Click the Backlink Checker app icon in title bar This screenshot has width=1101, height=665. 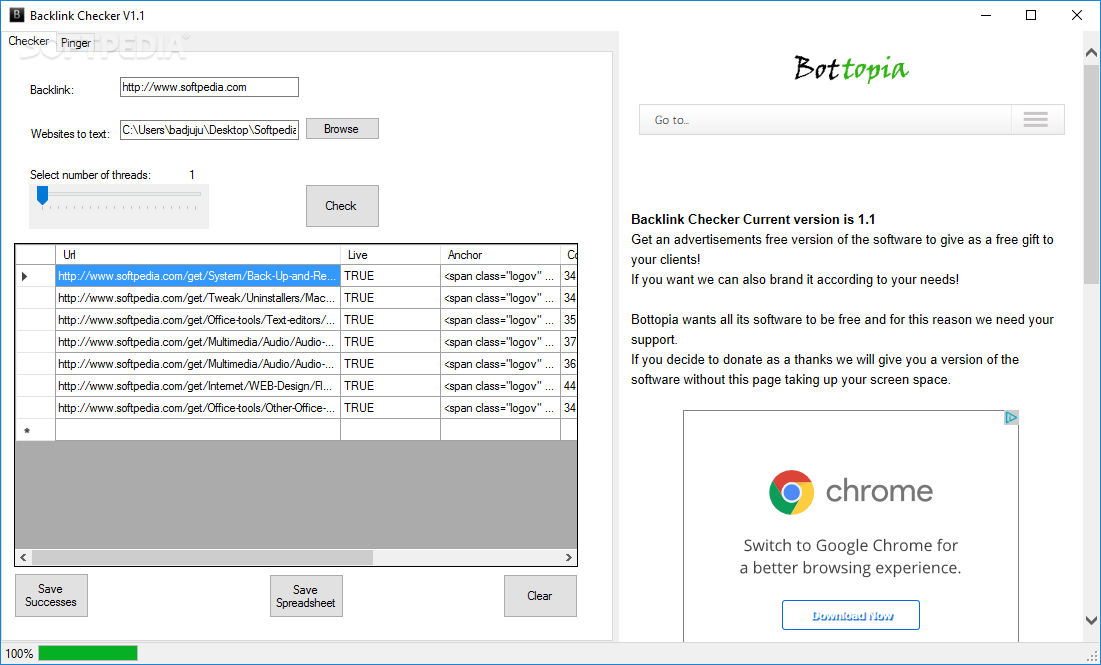click(x=16, y=15)
